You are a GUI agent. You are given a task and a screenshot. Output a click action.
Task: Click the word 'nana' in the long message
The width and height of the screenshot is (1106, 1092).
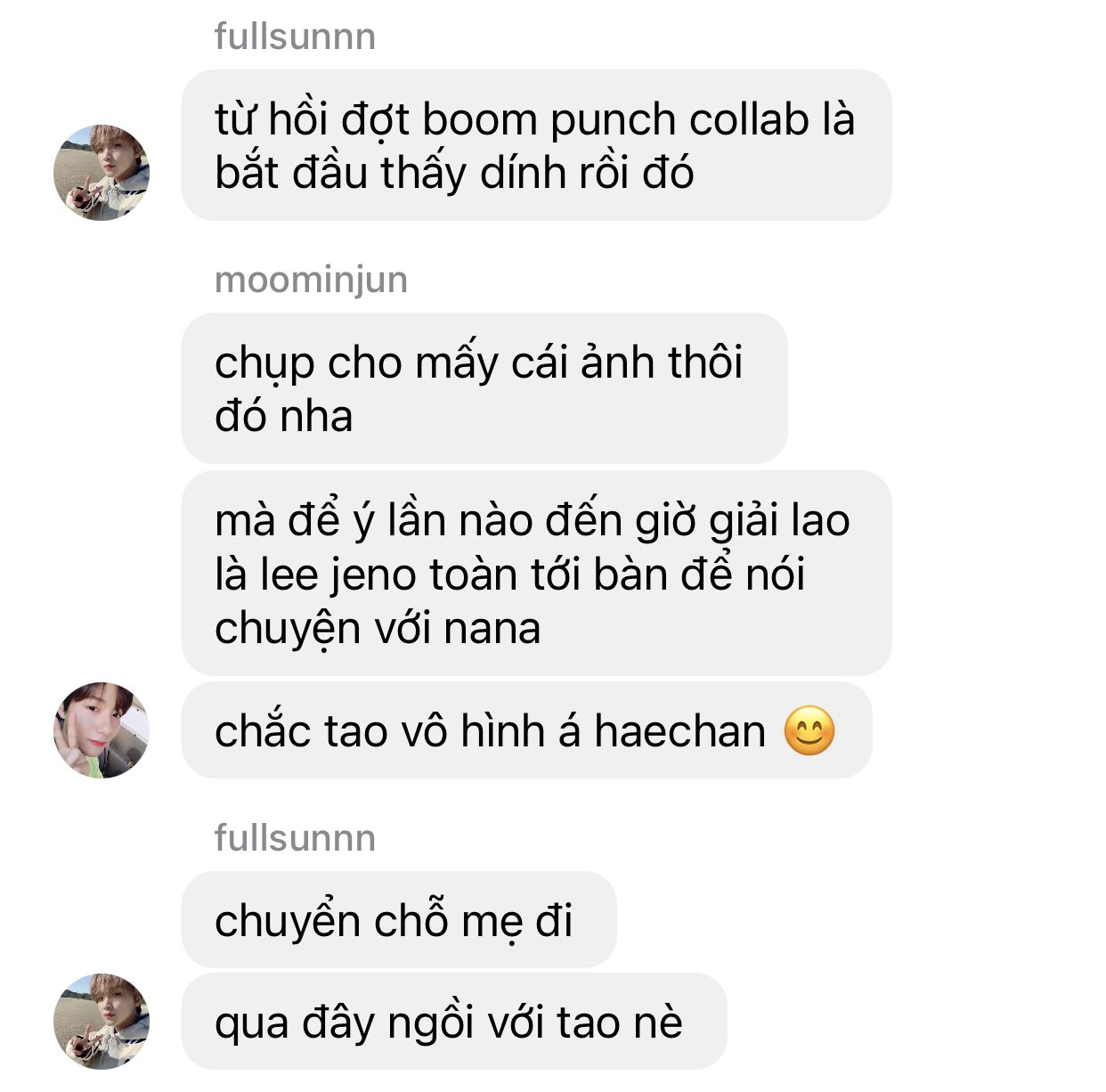pos(492,628)
